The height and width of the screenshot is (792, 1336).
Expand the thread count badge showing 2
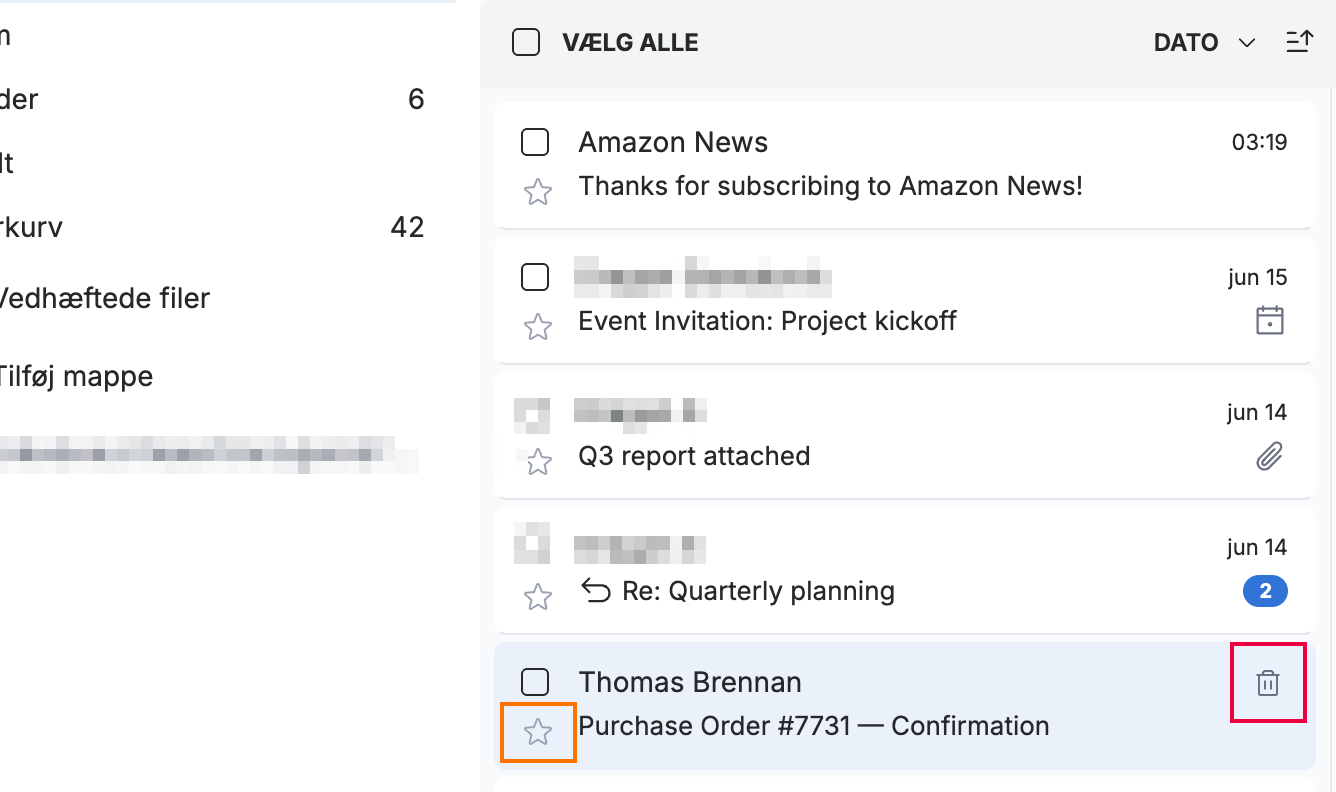coord(1265,591)
